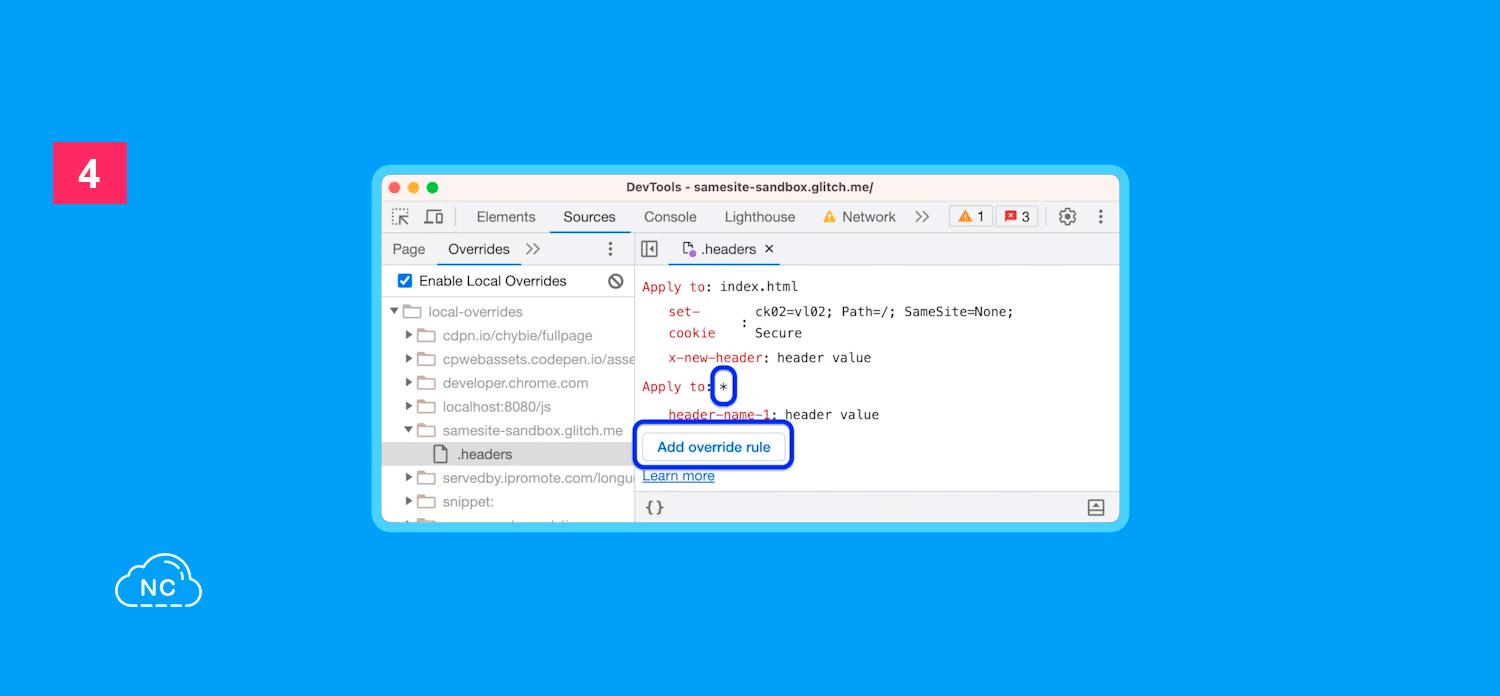Viewport: 1500px width, 696px height.
Task: Select the localhost:8080/js folder name
Action: click(496, 407)
